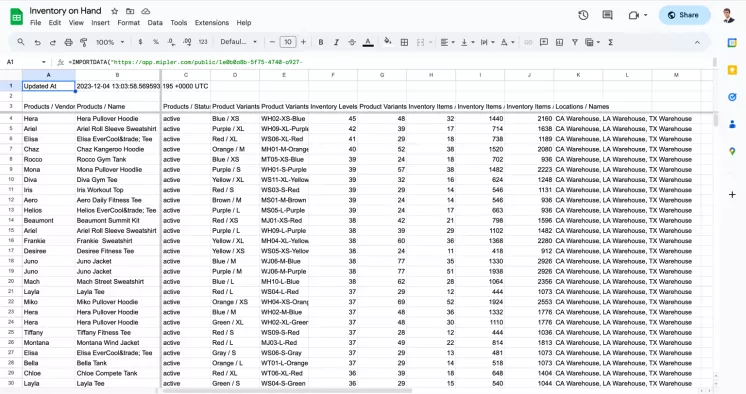Start a Meet video call
The height and width of the screenshot is (394, 746).
(633, 15)
